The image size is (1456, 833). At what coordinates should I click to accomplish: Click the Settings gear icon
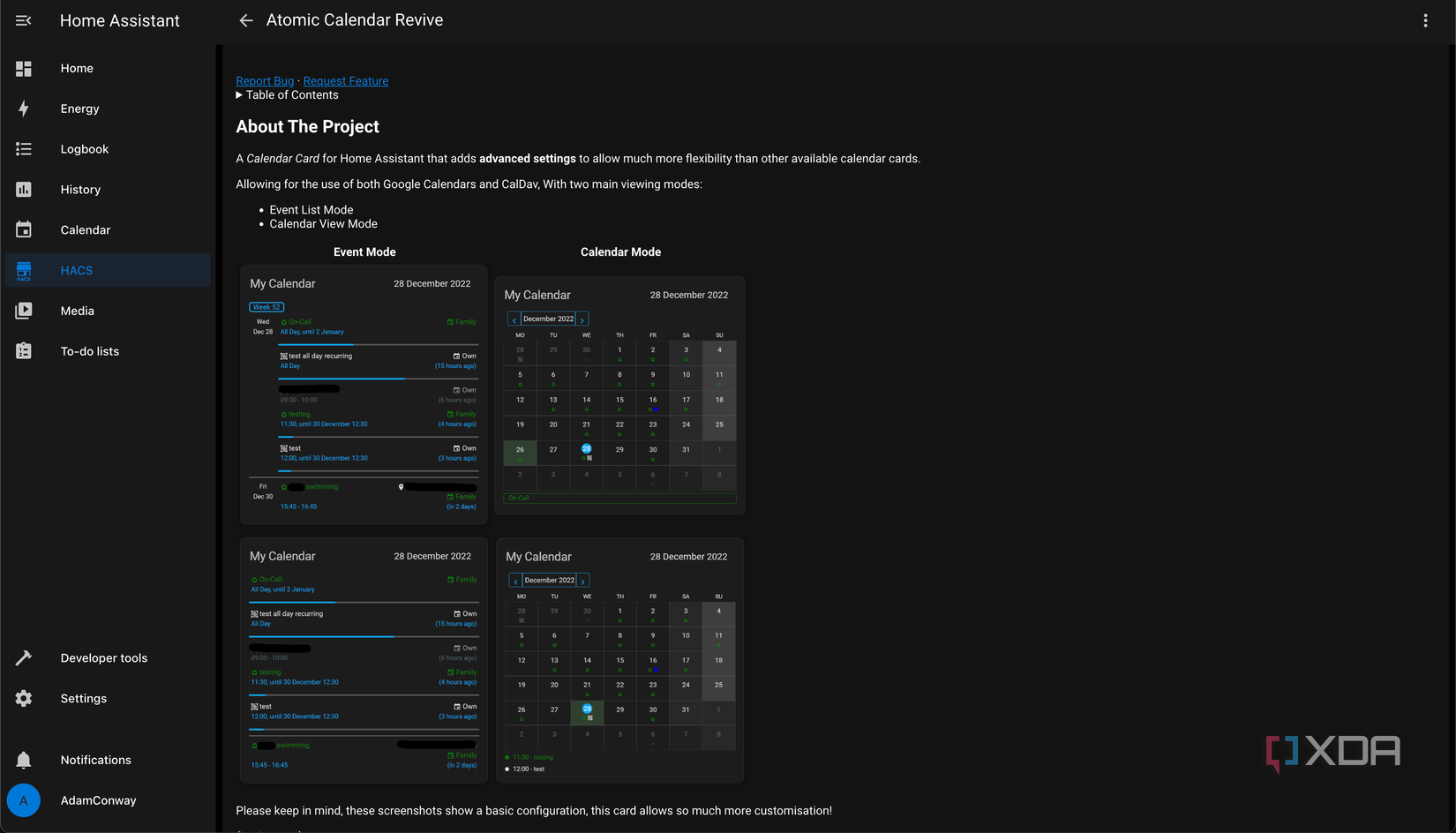point(24,699)
